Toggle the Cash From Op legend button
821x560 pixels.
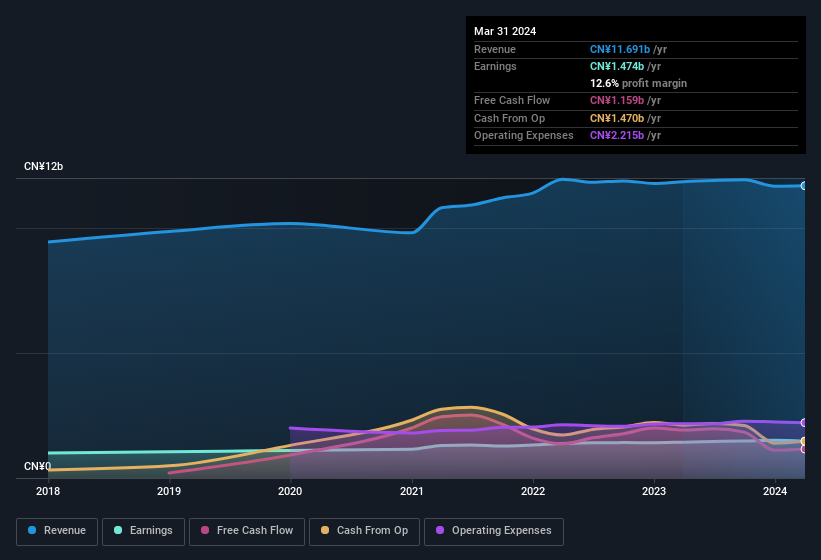(x=364, y=531)
